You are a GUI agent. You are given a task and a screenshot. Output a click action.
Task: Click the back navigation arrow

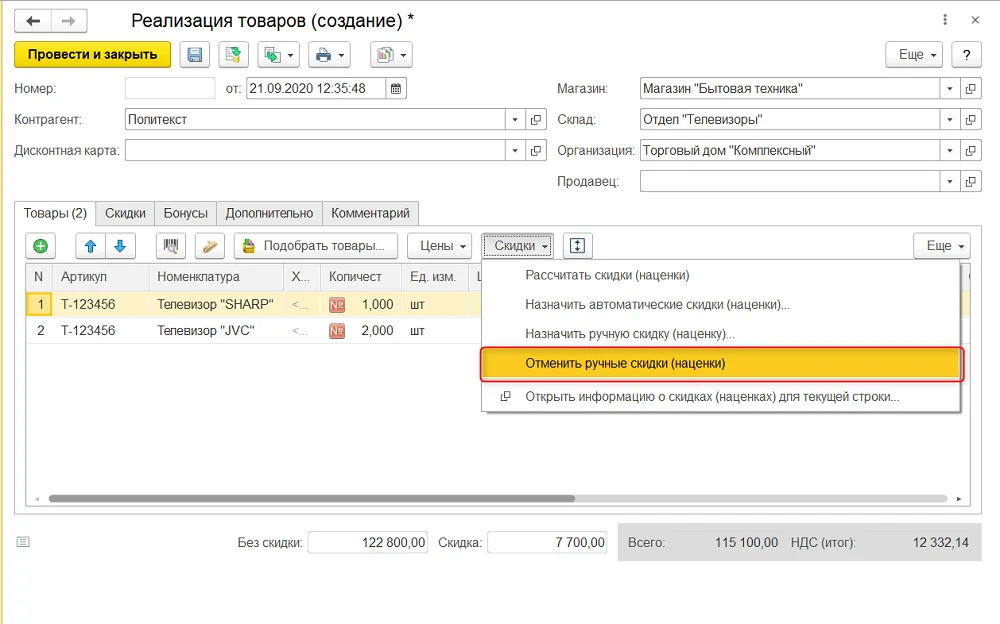pos(33,21)
